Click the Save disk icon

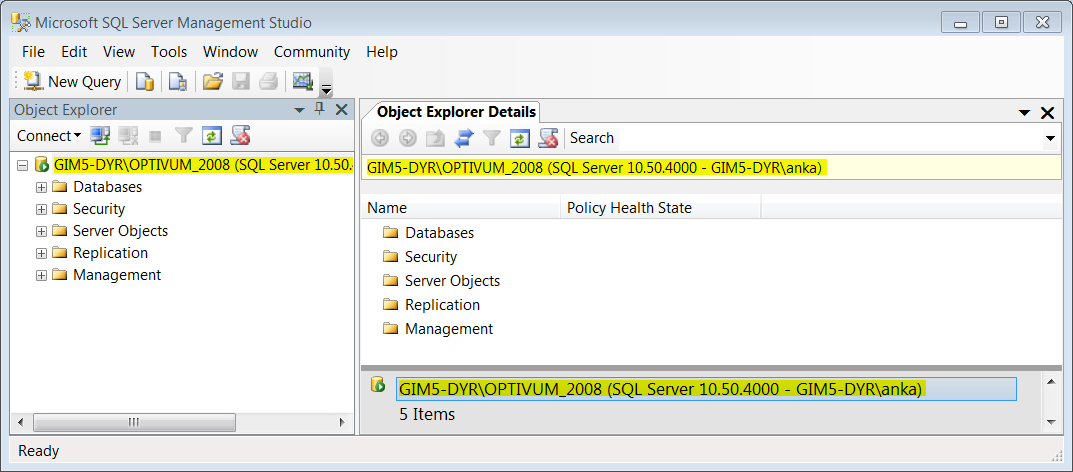point(240,81)
